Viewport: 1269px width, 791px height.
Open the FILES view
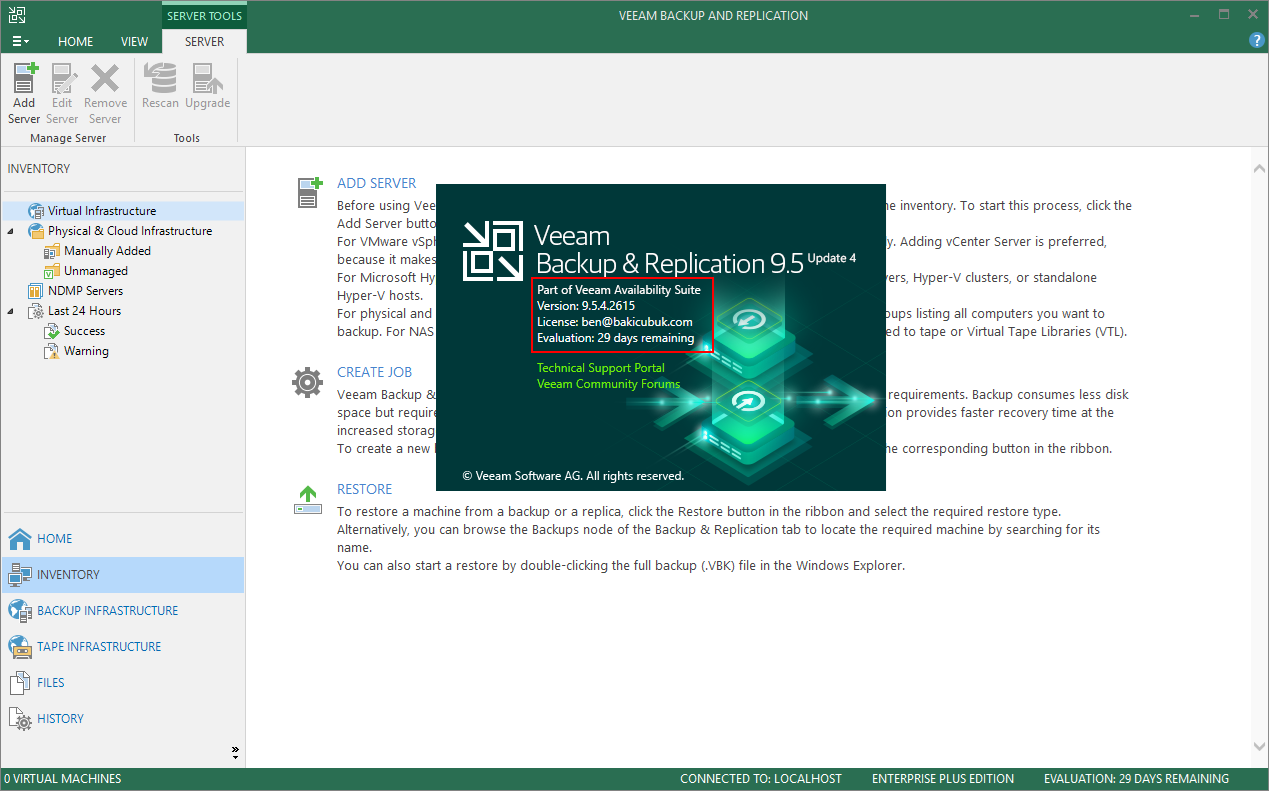click(122, 683)
